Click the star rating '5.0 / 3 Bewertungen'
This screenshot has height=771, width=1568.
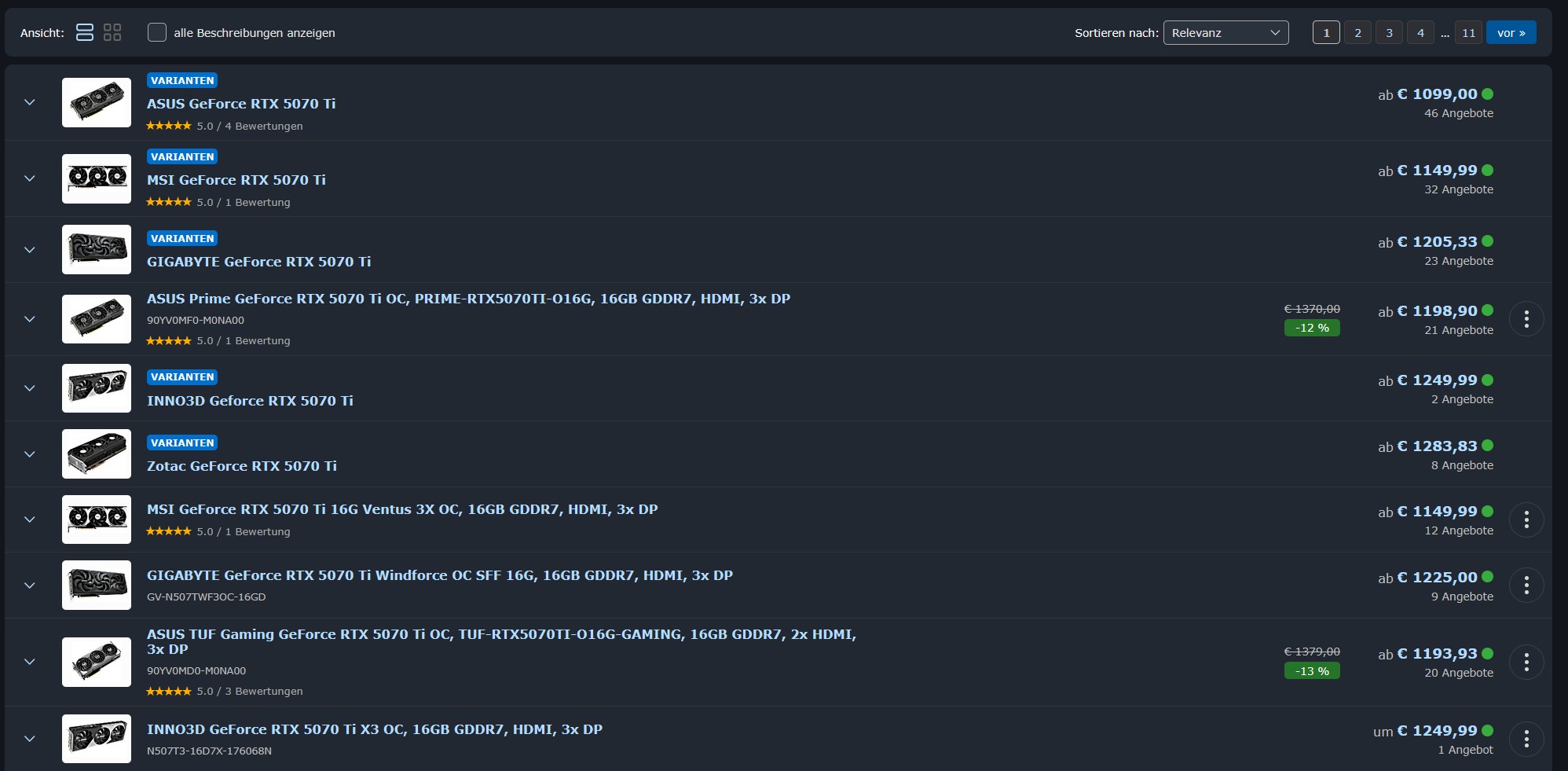tap(225, 692)
